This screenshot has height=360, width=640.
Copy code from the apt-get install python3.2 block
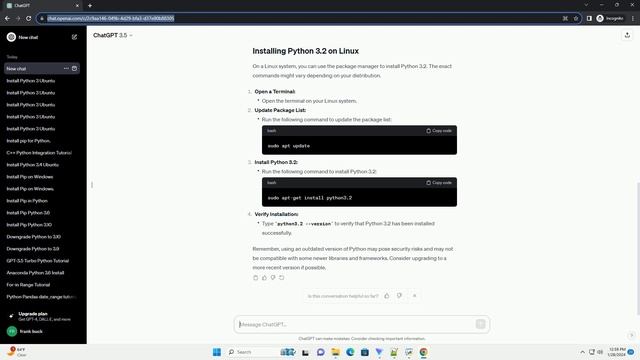[439, 183]
